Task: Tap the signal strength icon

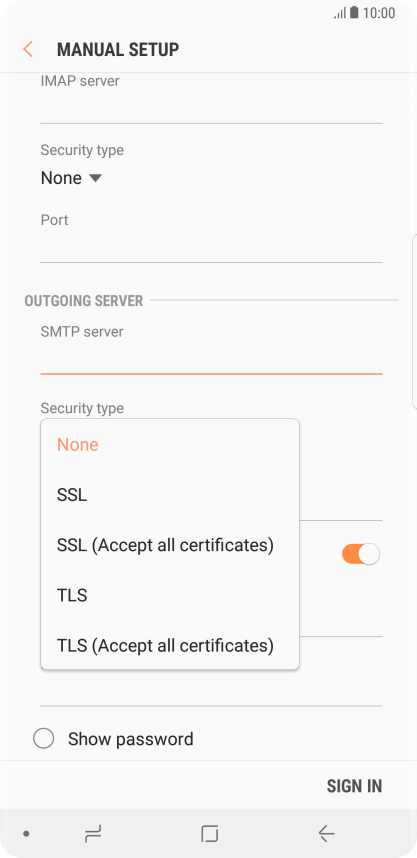Action: 340,13
